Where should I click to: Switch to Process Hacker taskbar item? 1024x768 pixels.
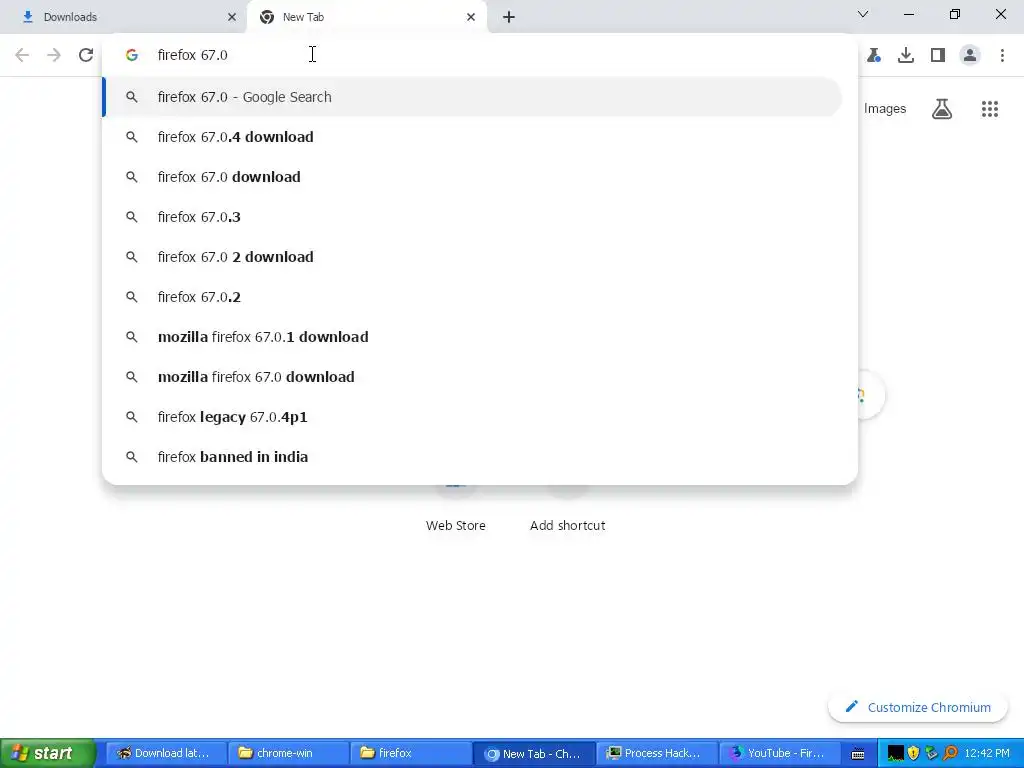[656, 753]
